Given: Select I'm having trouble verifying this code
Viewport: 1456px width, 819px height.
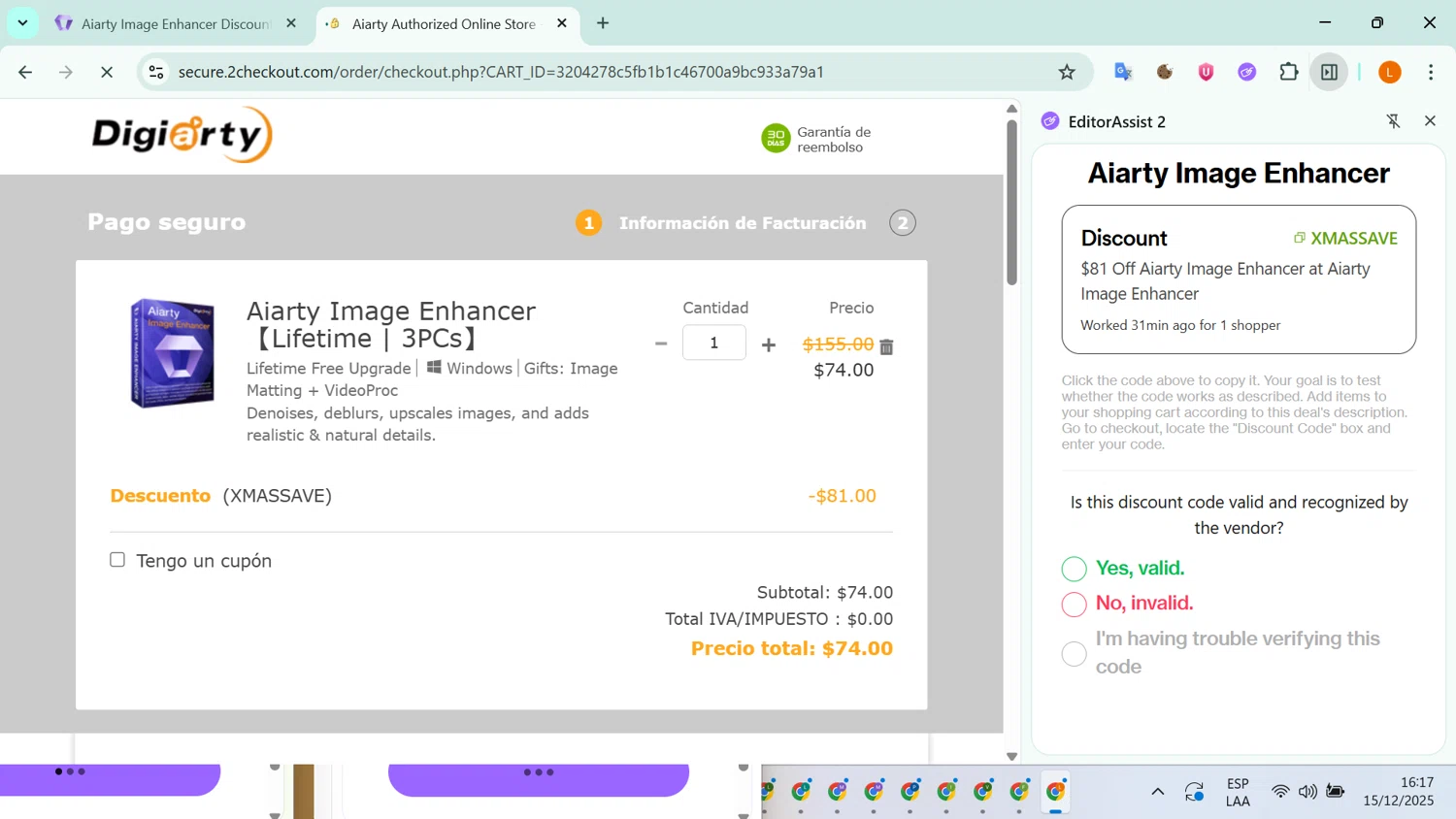Looking at the screenshot, I should coord(1074,653).
